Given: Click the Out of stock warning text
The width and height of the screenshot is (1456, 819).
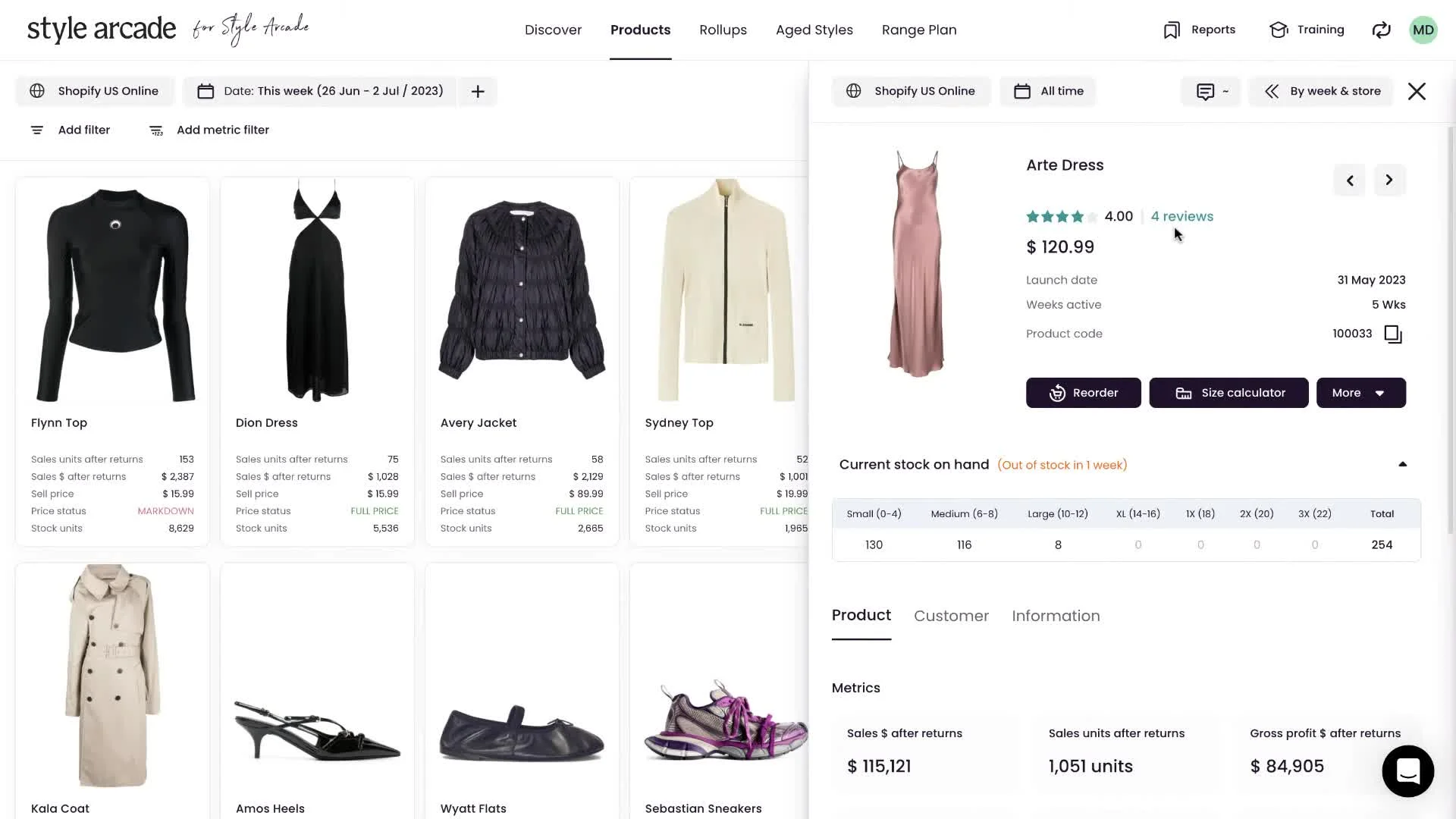Looking at the screenshot, I should point(1062,465).
